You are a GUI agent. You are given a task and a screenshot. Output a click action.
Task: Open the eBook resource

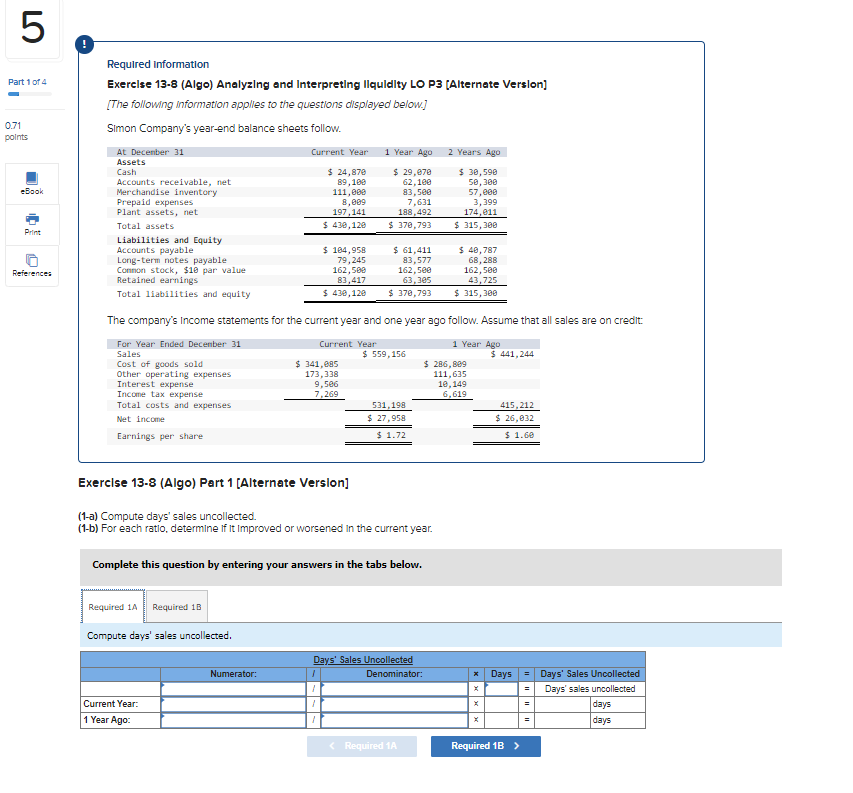point(31,183)
